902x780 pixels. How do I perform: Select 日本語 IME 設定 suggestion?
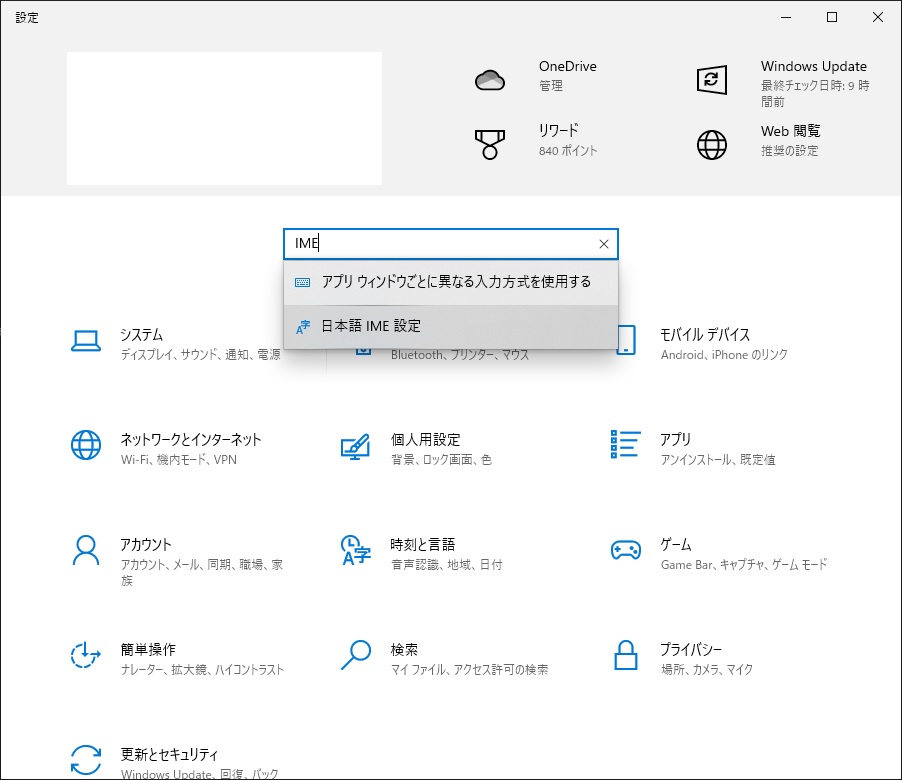coord(450,326)
